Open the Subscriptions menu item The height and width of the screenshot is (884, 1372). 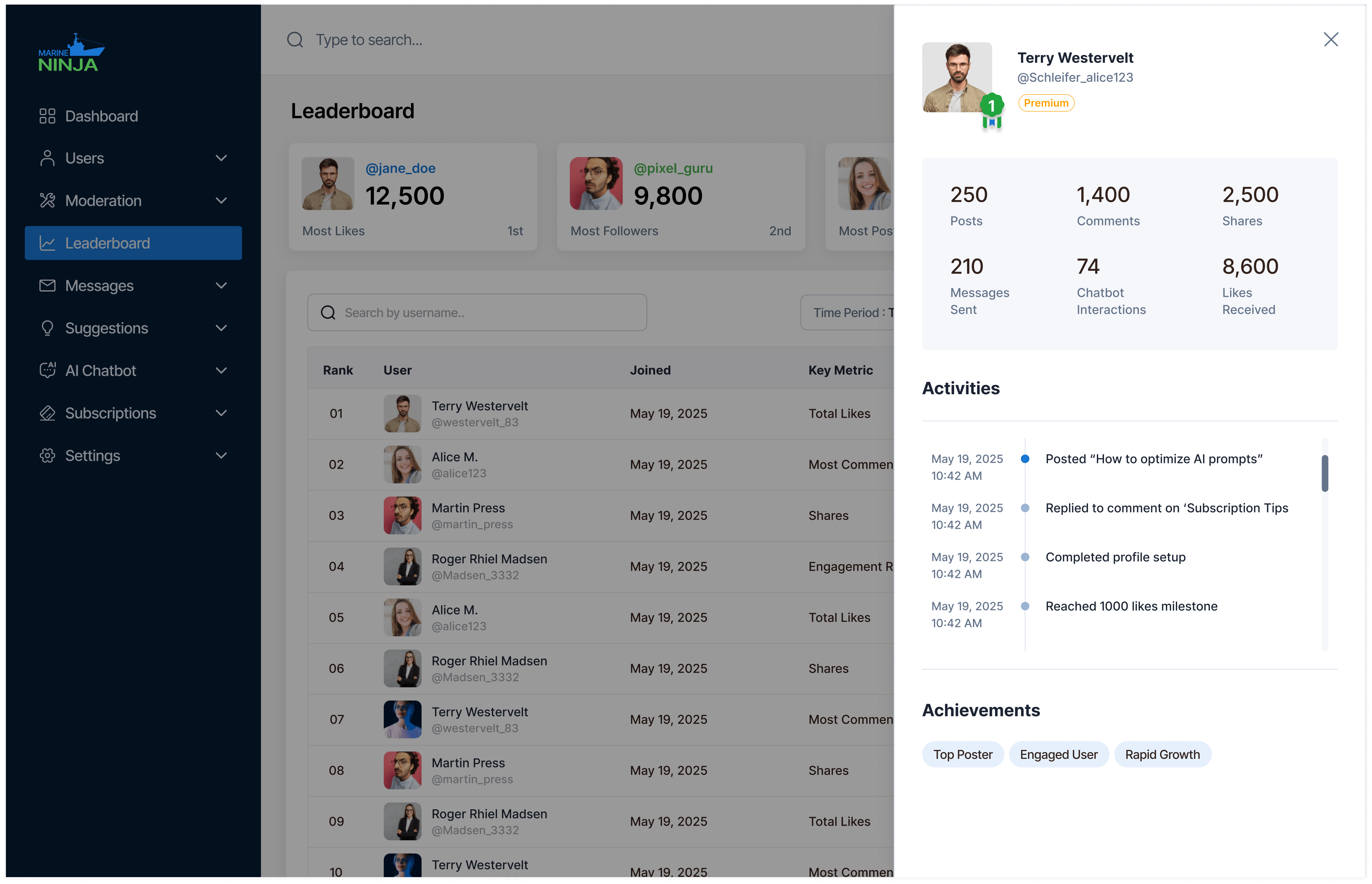[110, 413]
